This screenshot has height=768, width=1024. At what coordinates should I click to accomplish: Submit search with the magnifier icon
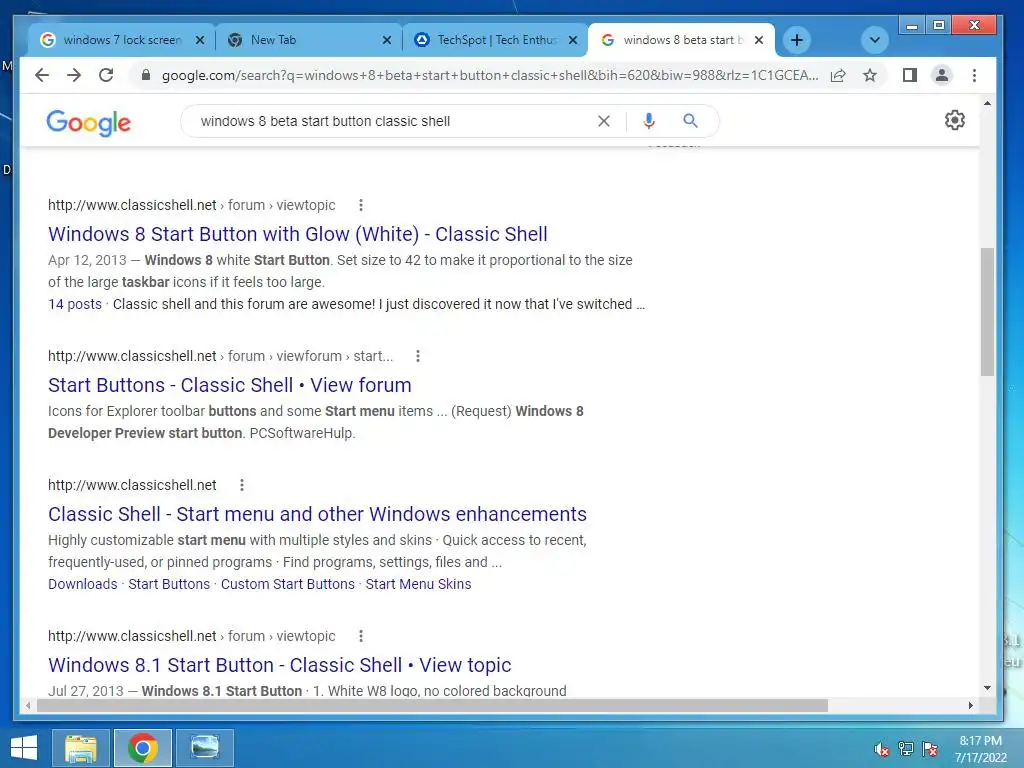pyautogui.click(x=690, y=121)
